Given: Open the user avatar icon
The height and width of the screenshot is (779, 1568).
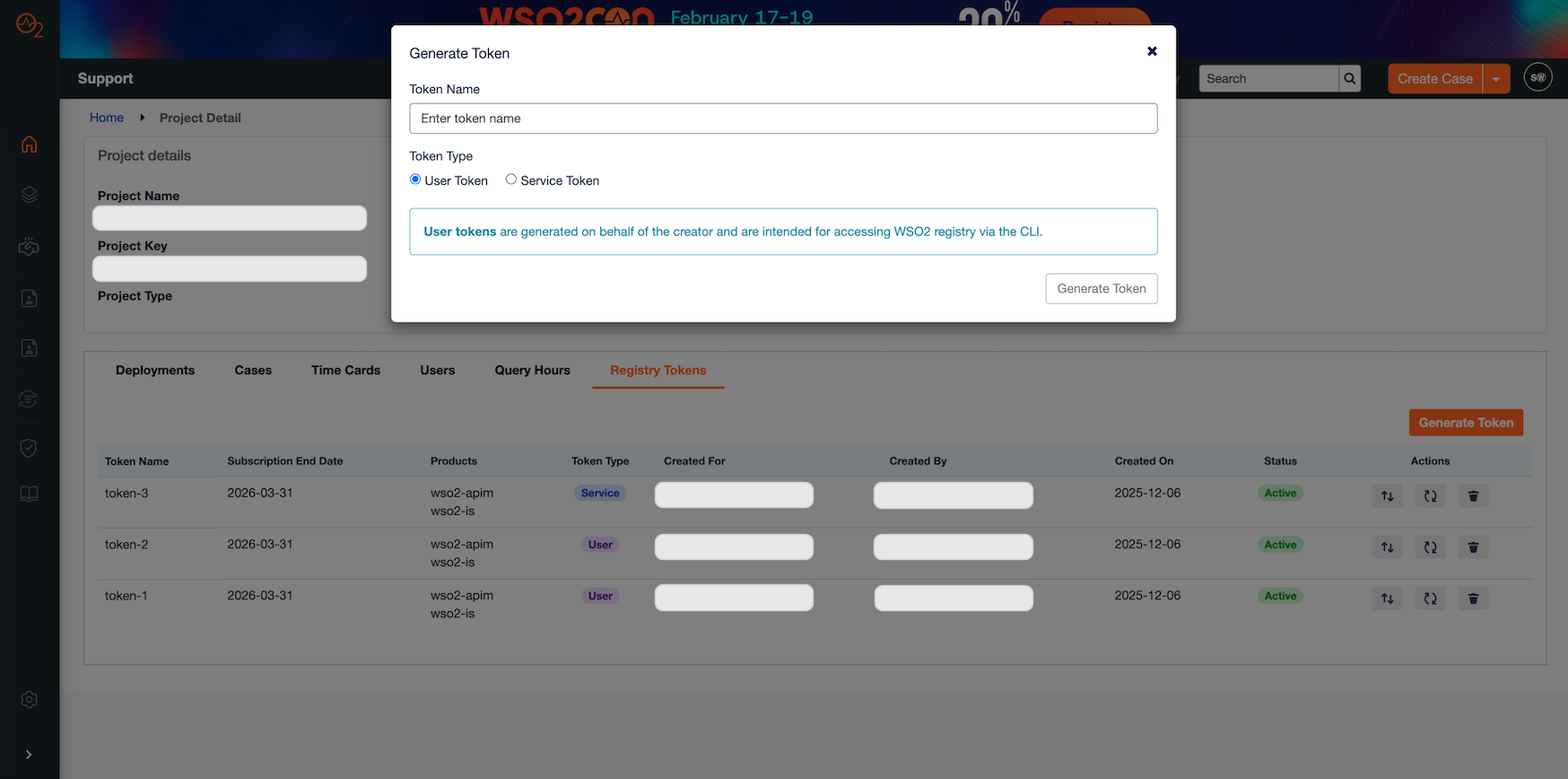Looking at the screenshot, I should (1538, 78).
